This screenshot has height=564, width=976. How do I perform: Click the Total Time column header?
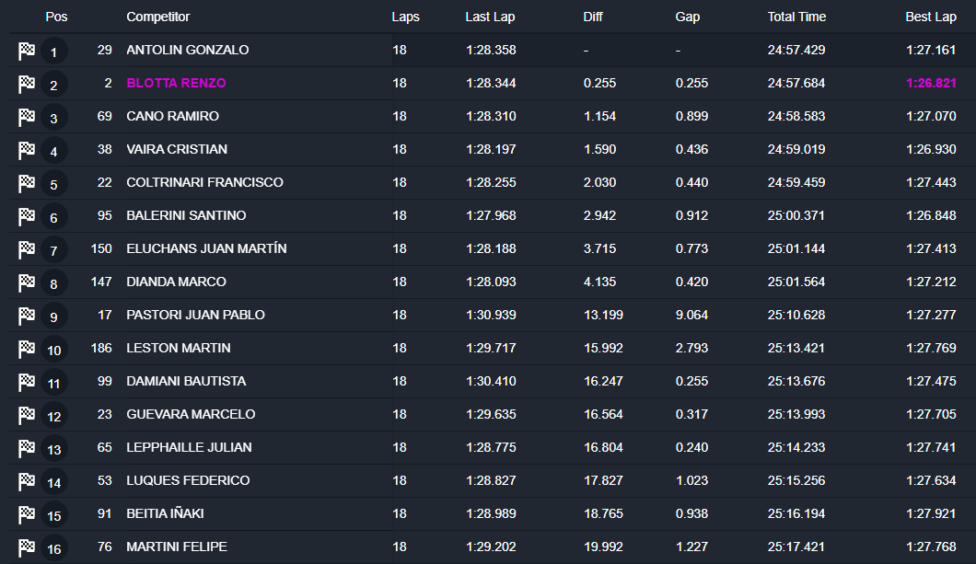click(x=796, y=17)
